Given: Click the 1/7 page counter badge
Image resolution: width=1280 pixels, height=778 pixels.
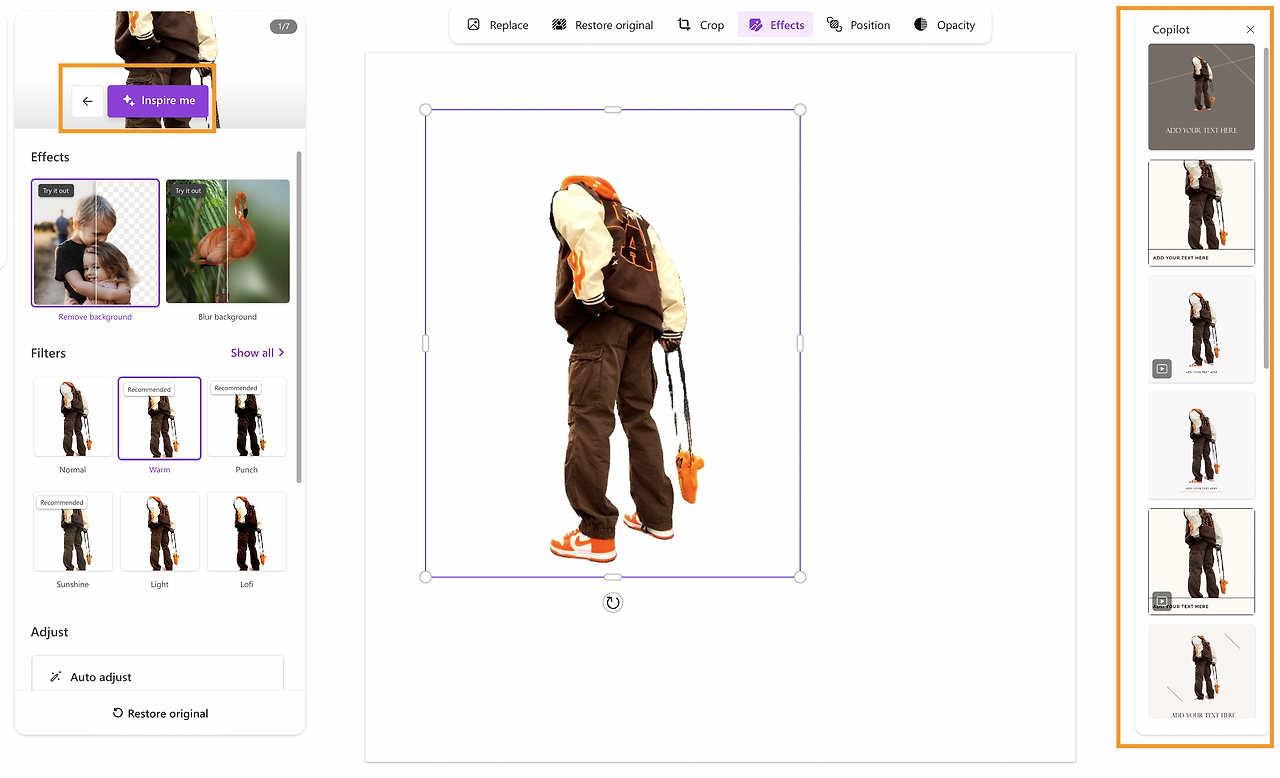Looking at the screenshot, I should 283,27.
